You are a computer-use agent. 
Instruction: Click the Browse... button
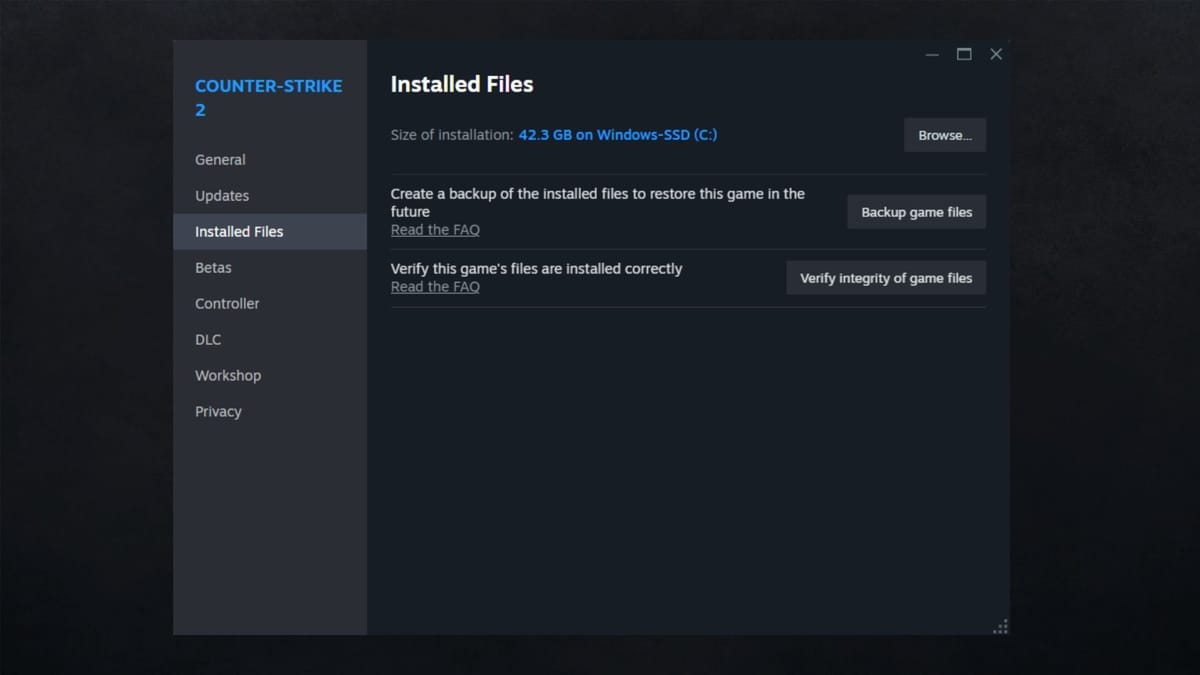944,135
